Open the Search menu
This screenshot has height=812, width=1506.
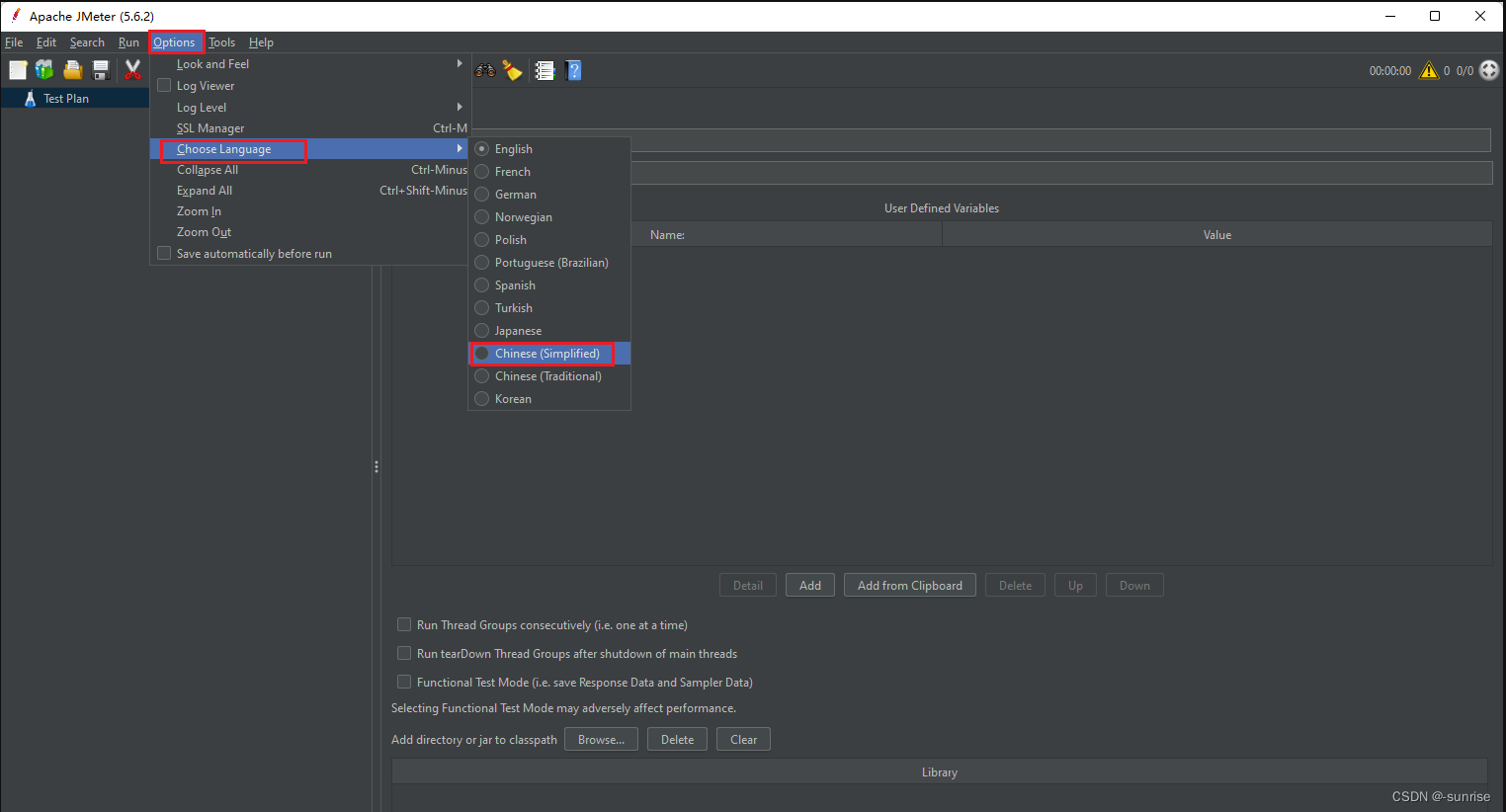tap(87, 42)
